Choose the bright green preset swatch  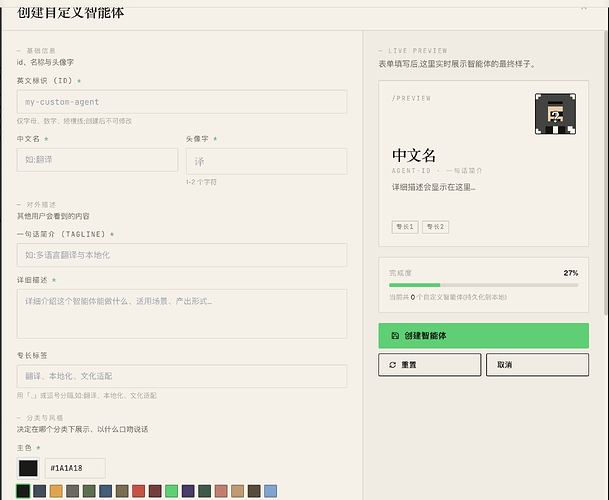coord(172,491)
